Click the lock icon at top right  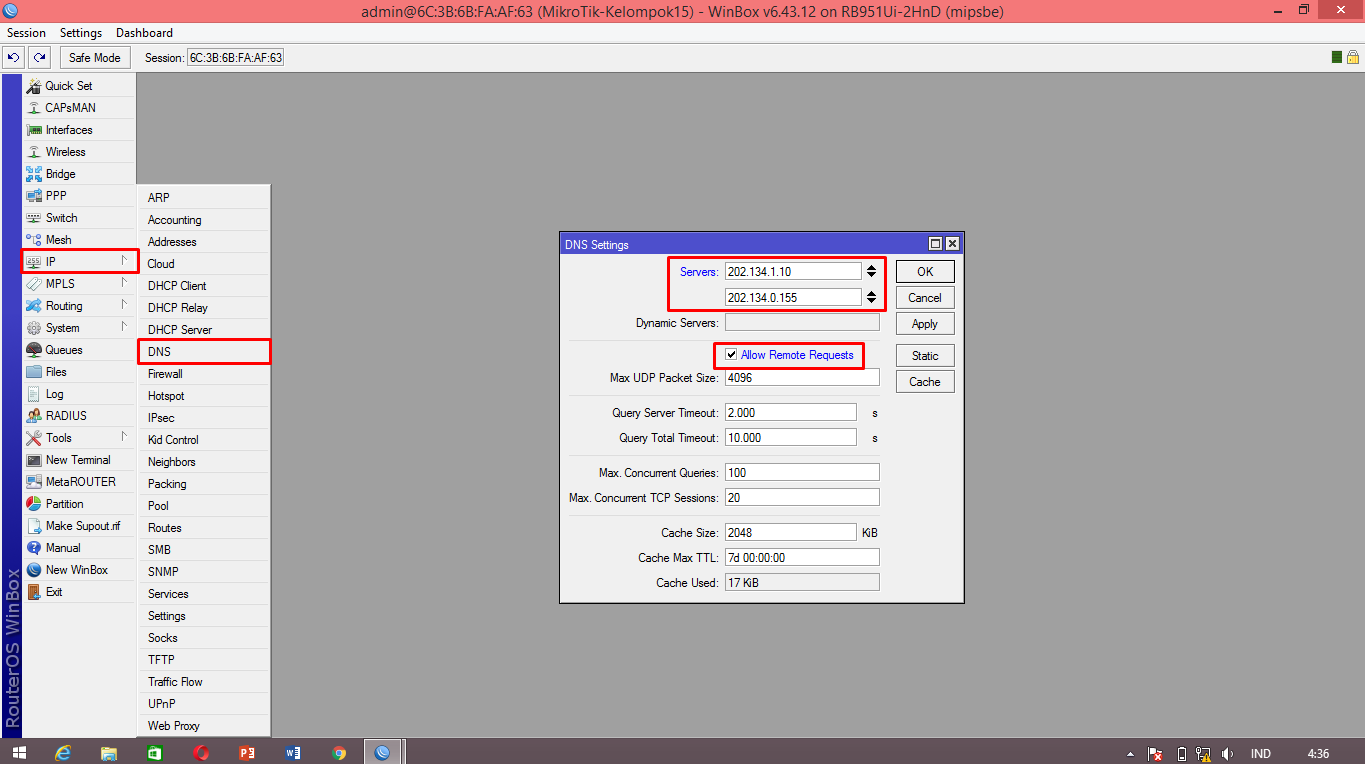click(x=1352, y=58)
